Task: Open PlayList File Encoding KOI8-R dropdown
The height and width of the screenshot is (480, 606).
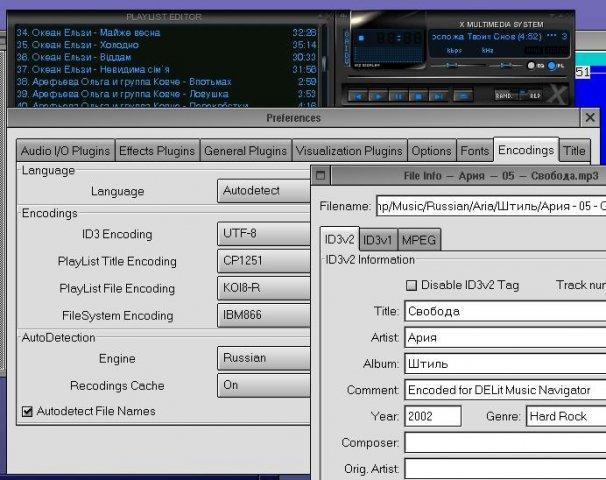Action: click(x=264, y=288)
